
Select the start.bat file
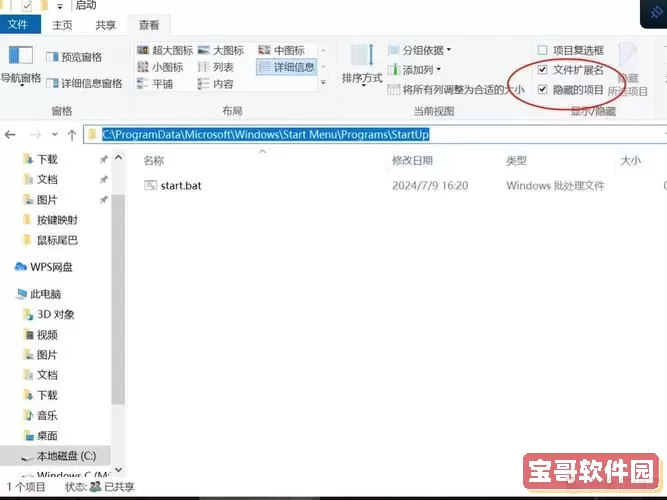(x=181, y=186)
